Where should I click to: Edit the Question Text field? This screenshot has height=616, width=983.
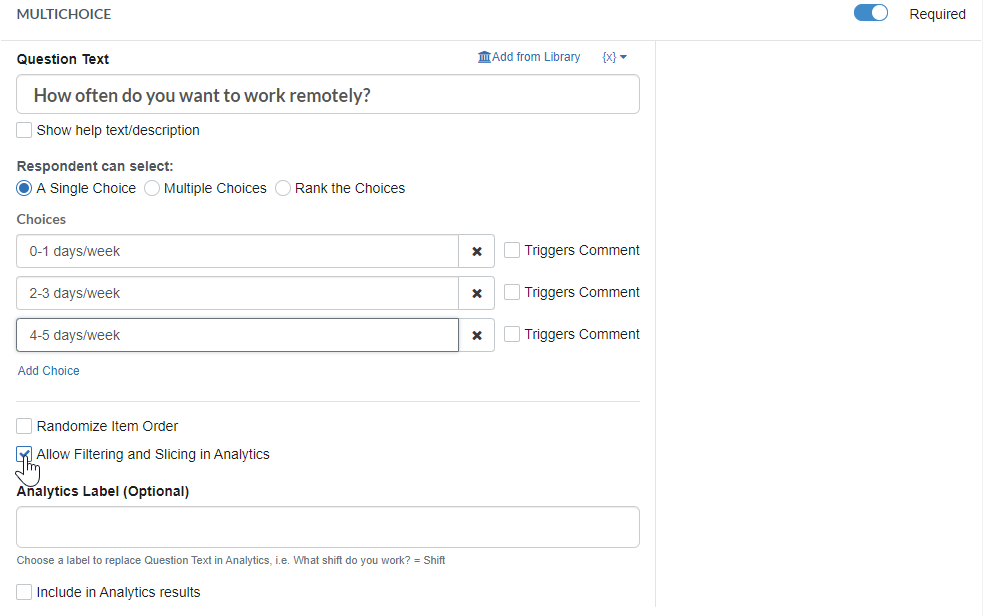328,95
